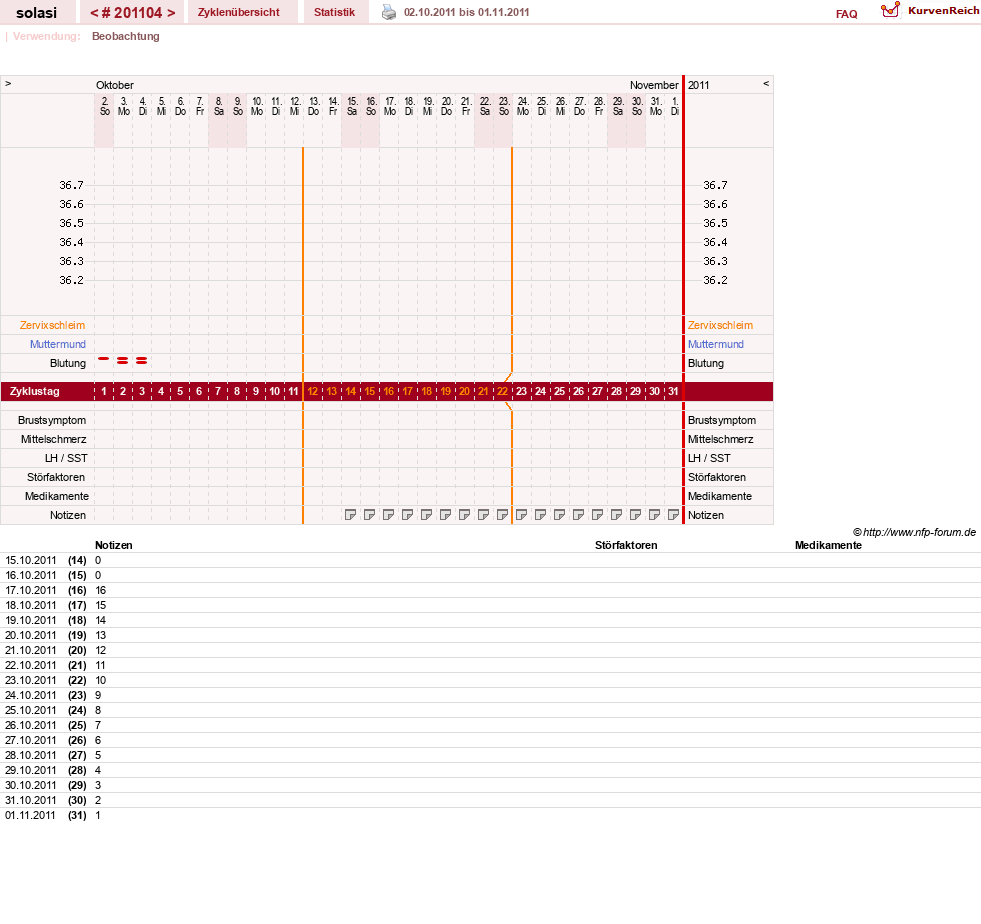Click date range 02.10.2011 bis 01.11.2011
The height and width of the screenshot is (924, 981).
coord(467,13)
